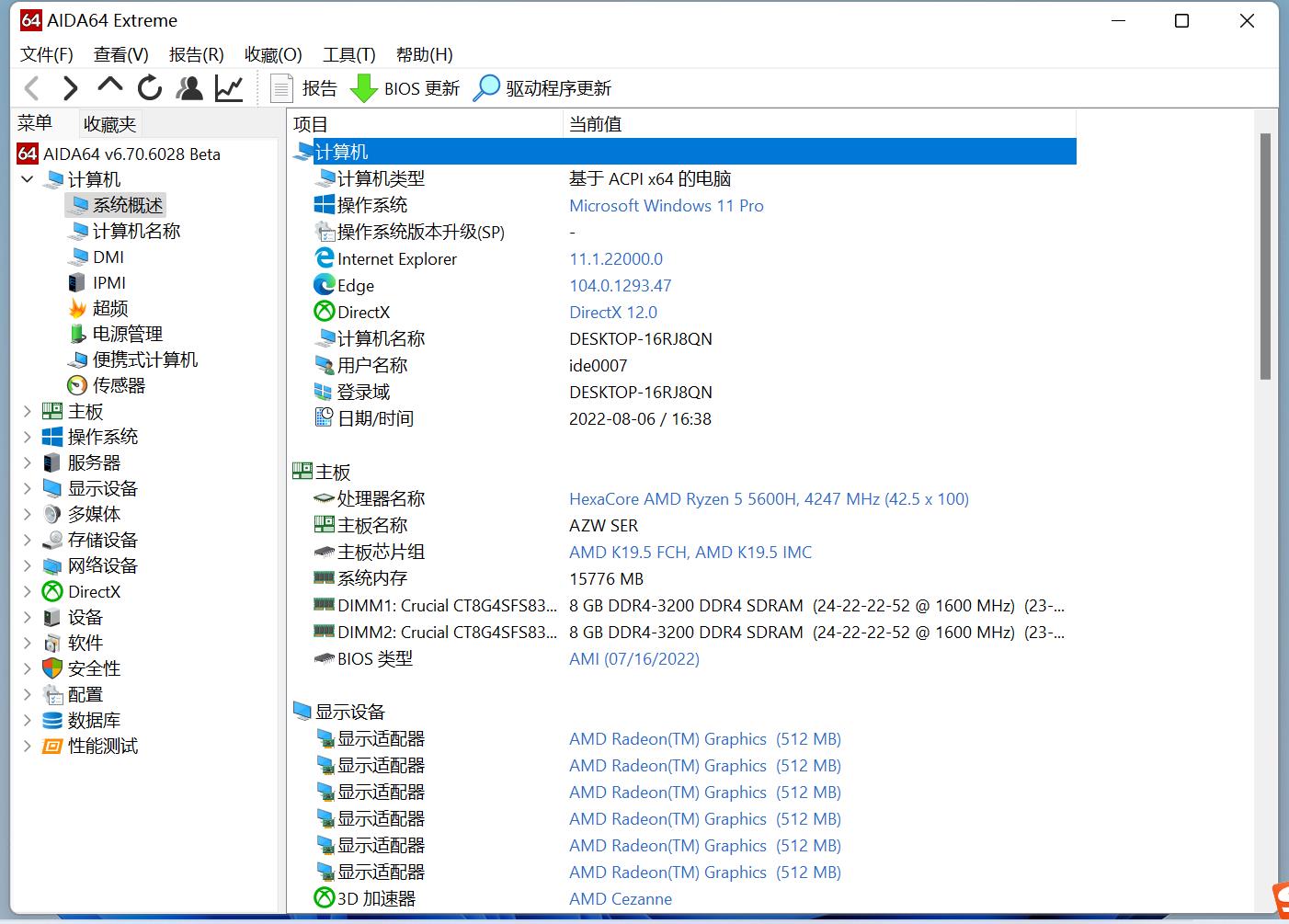1289x924 pixels.
Task: Click the back navigation arrow icon
Action: coord(32,88)
